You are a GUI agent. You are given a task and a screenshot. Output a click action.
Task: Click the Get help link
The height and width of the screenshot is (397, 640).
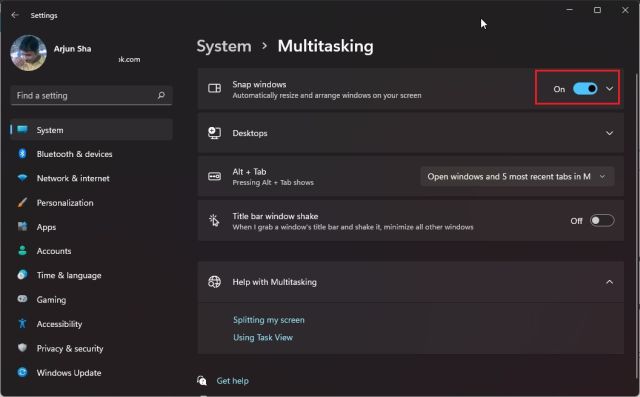pos(232,381)
